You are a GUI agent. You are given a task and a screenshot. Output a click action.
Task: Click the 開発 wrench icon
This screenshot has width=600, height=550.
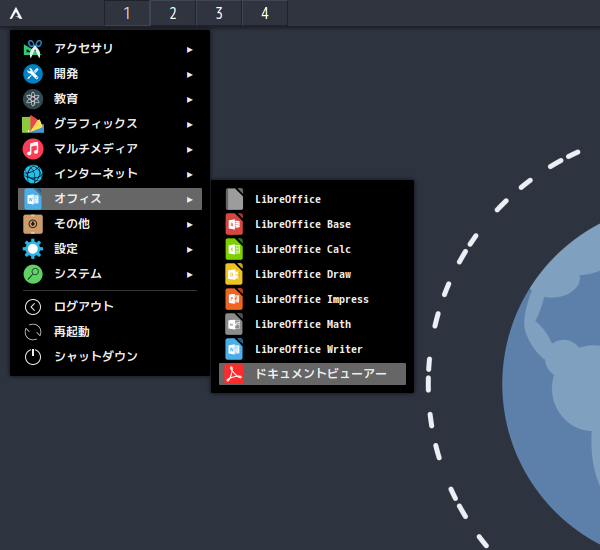pyautogui.click(x=33, y=74)
